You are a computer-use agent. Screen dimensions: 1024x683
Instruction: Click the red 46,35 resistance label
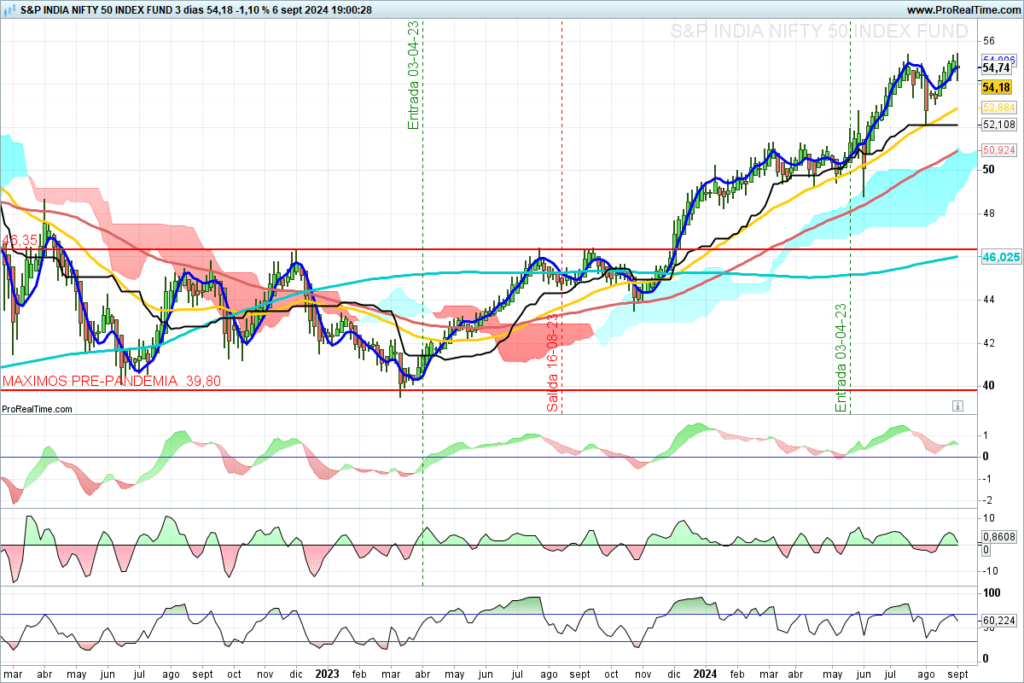(x=20, y=240)
